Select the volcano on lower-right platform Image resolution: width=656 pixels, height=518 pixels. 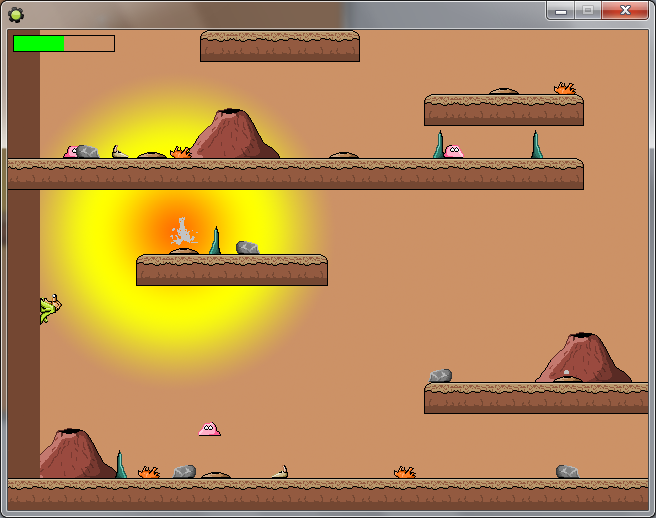(x=583, y=358)
